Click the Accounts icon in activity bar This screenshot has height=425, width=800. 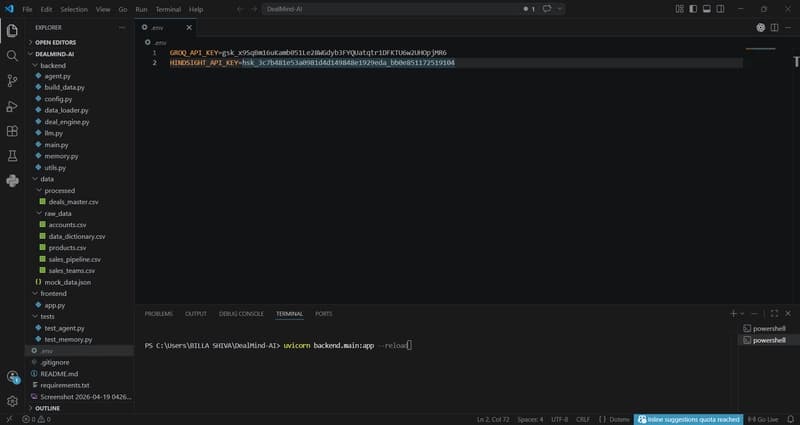coord(12,377)
